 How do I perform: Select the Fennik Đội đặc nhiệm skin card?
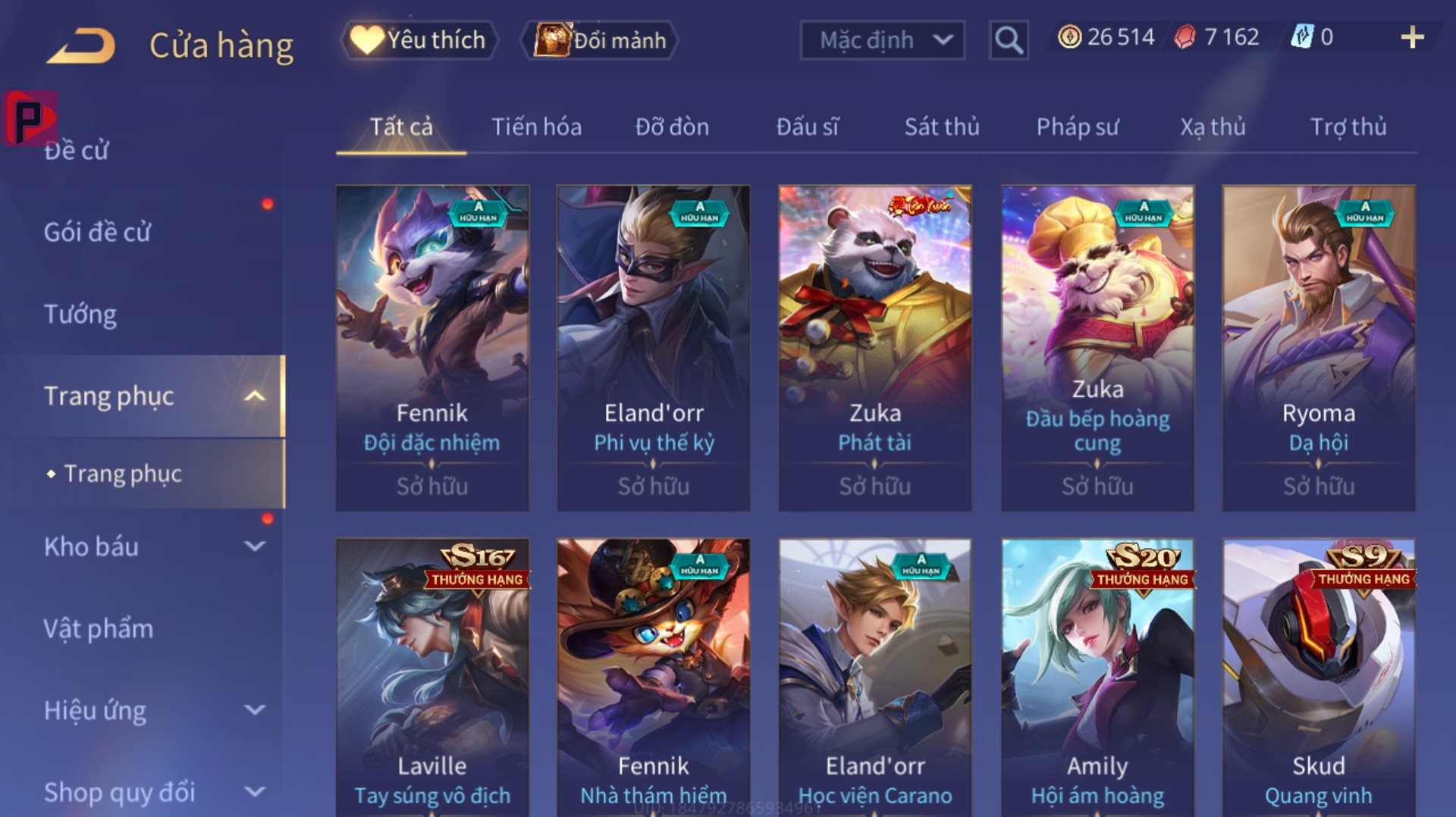[x=432, y=348]
